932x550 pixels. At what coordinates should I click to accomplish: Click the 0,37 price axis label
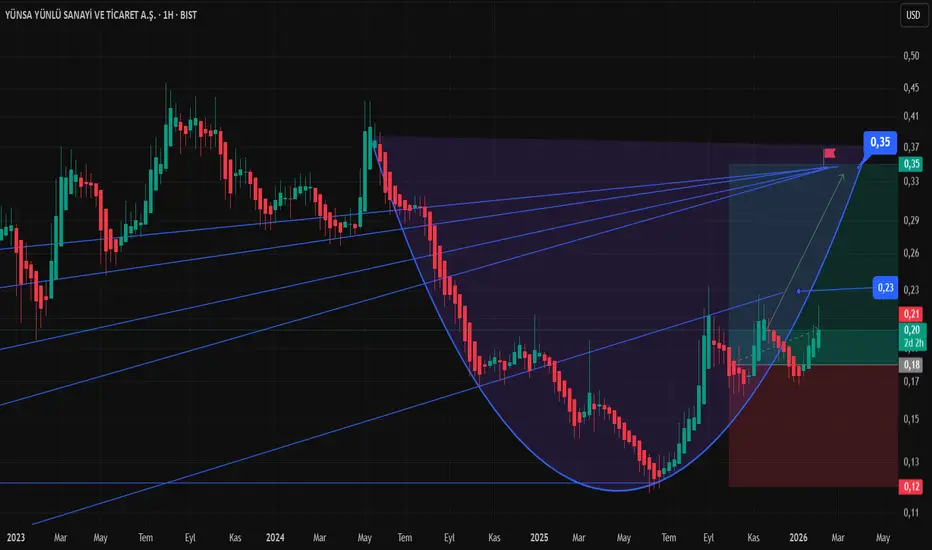coord(911,147)
